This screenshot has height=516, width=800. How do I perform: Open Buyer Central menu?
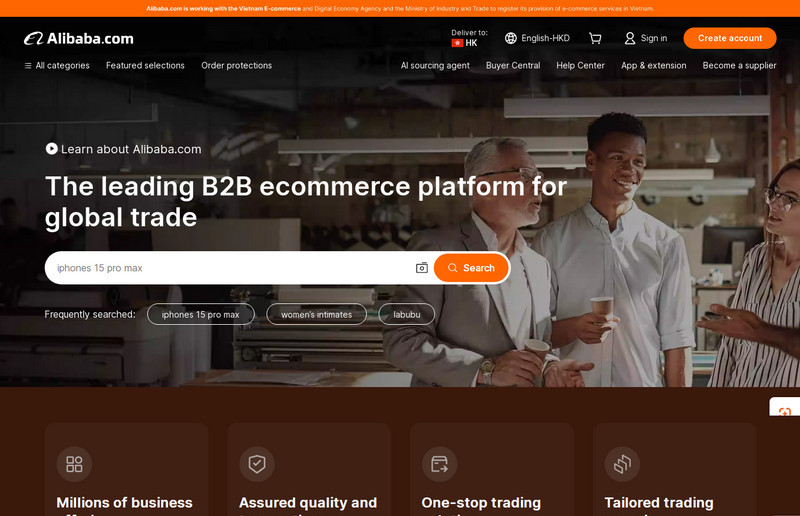(x=513, y=65)
